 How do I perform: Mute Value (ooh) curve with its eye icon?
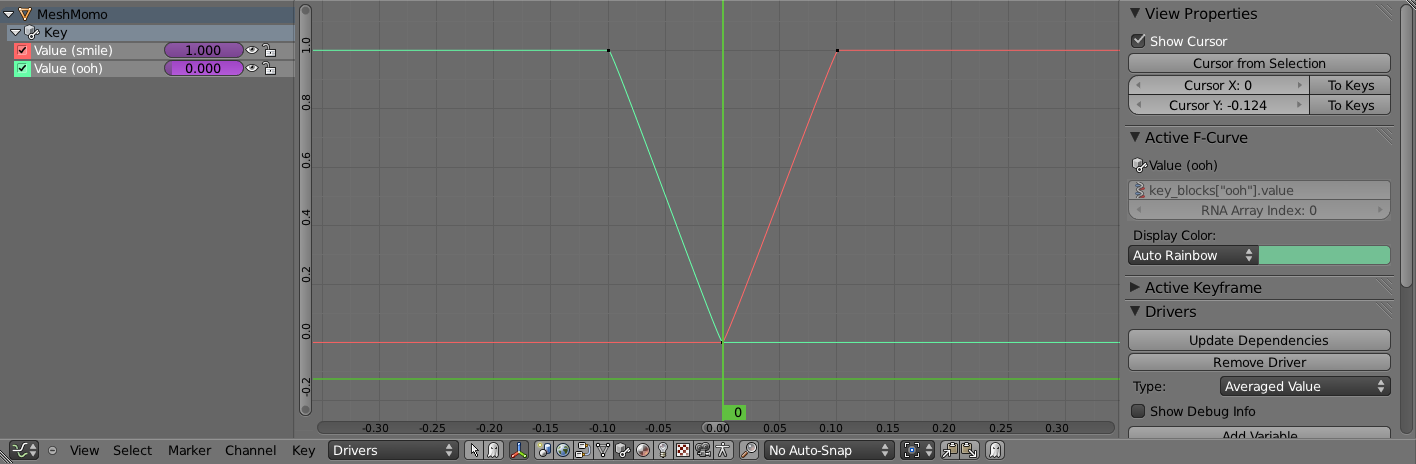pyautogui.click(x=252, y=68)
